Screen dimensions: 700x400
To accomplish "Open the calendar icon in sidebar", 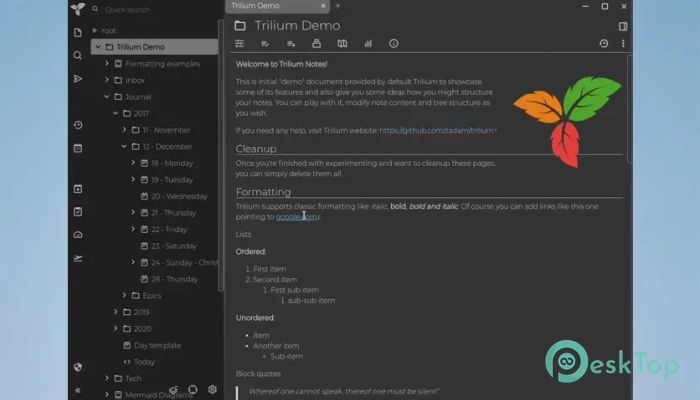I will [x=78, y=148].
